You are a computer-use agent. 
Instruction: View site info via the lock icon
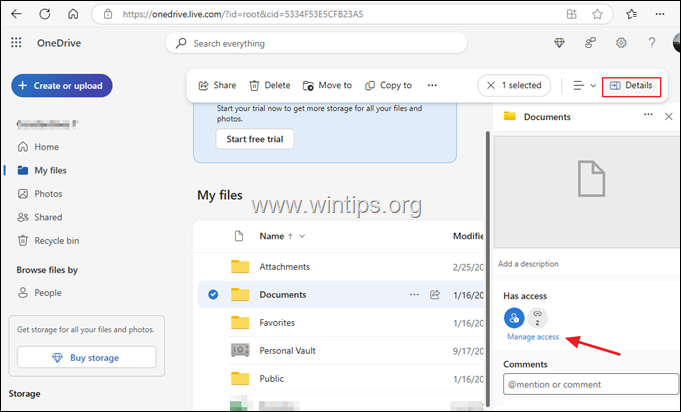click(108, 14)
